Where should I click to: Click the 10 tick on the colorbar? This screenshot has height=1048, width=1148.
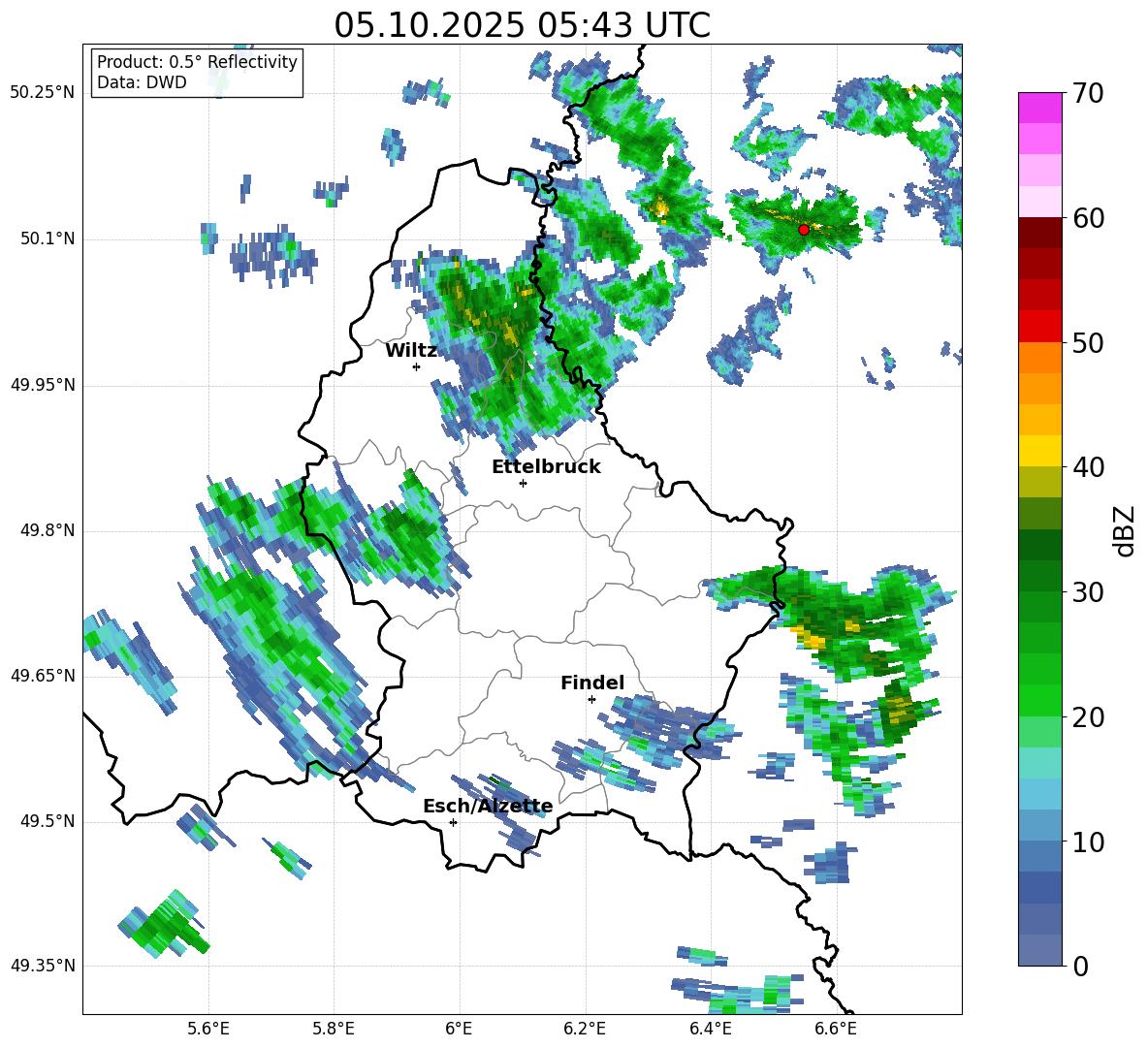(x=1088, y=842)
